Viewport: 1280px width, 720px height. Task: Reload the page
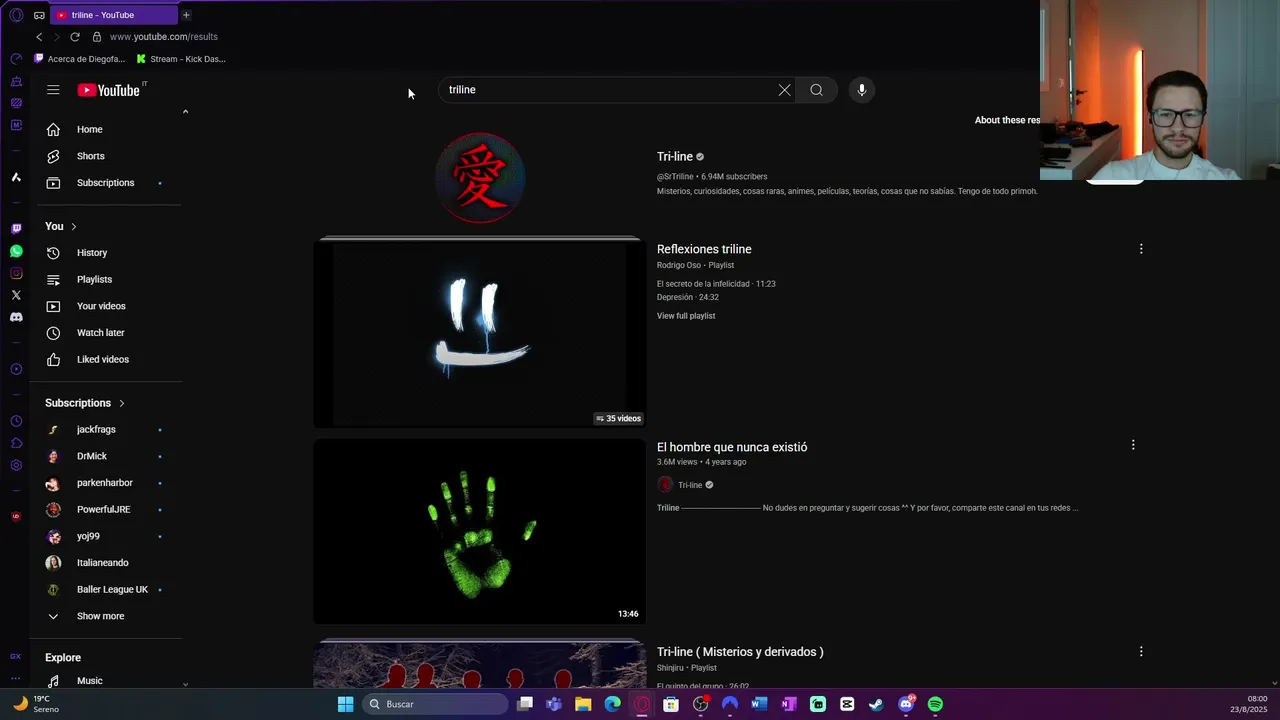pyautogui.click(x=75, y=37)
